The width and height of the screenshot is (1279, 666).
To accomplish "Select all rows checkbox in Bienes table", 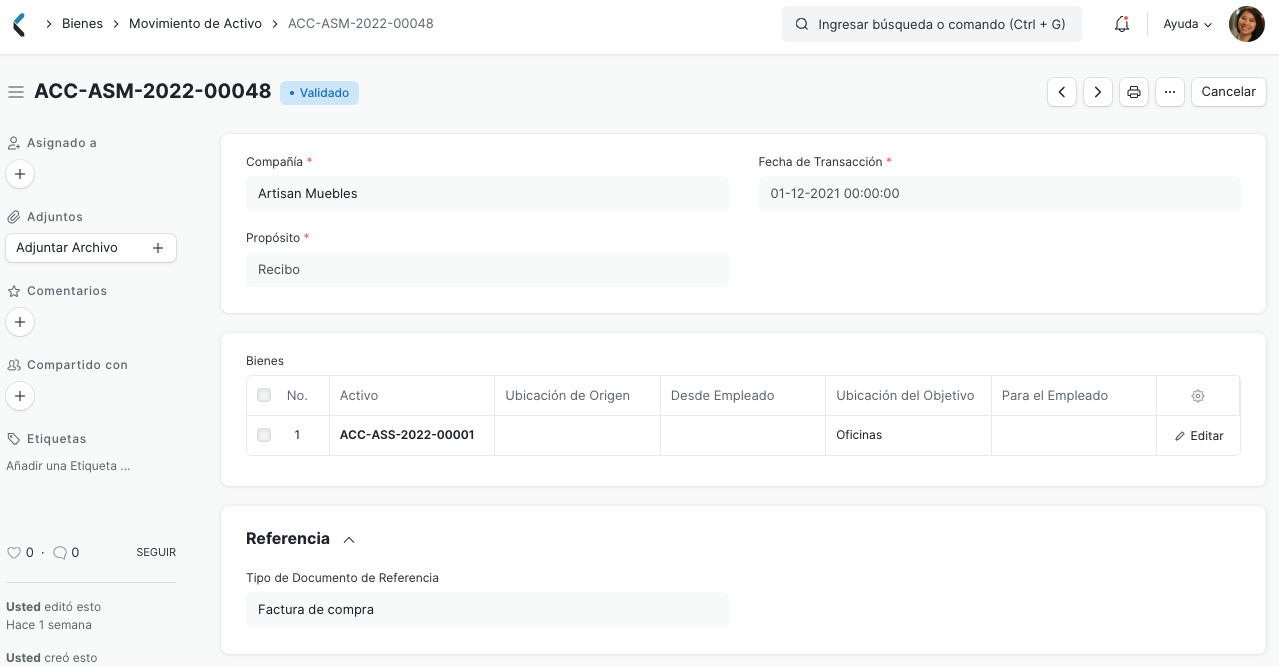I will click(x=264, y=395).
